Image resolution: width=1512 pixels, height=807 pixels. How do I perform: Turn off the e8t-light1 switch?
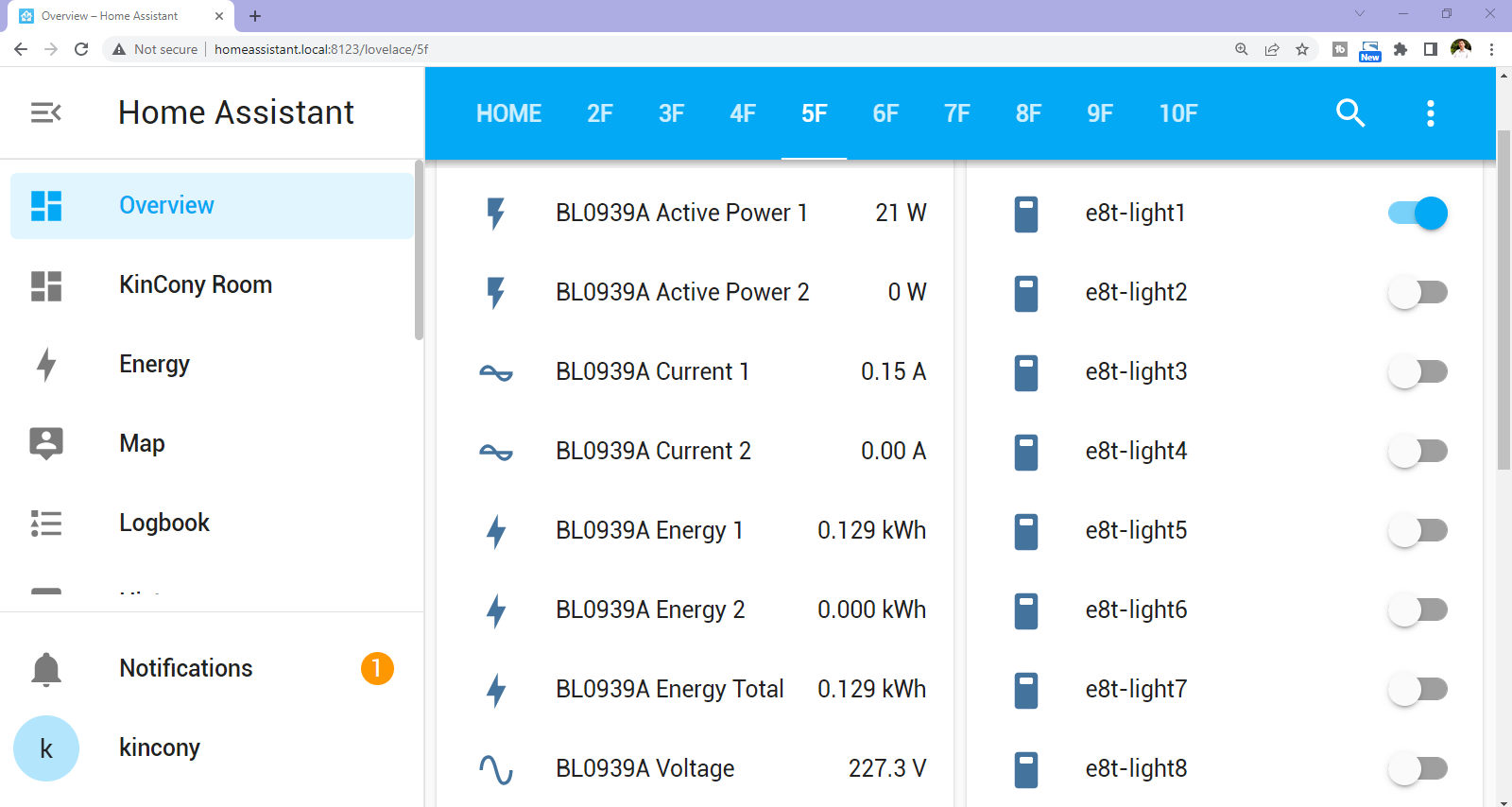pyautogui.click(x=1417, y=214)
